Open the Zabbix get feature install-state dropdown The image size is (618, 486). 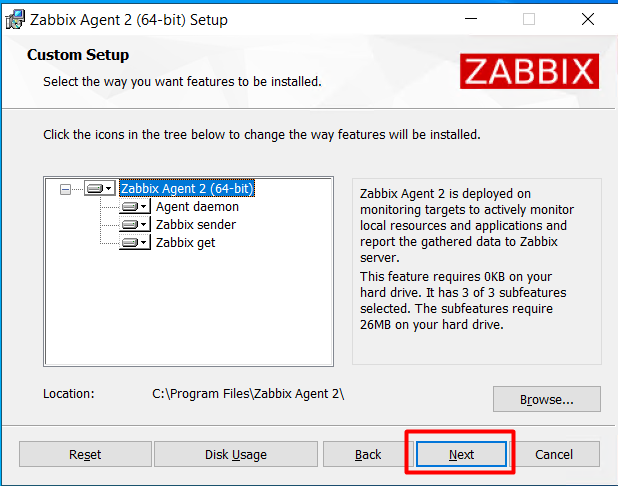tap(135, 243)
